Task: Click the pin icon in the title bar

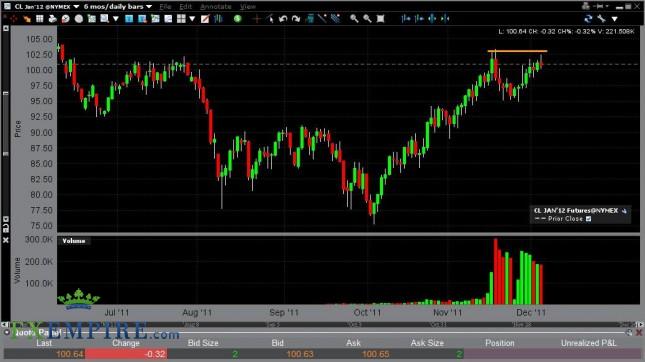Action: coord(600,6)
